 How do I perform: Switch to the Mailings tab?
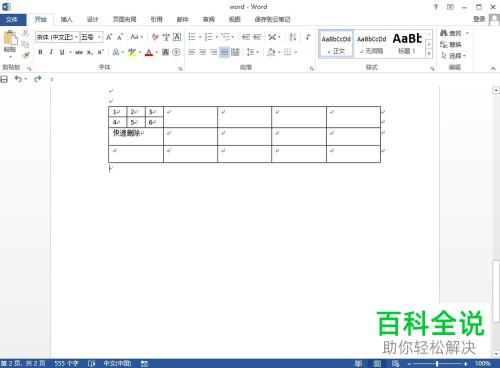point(183,19)
